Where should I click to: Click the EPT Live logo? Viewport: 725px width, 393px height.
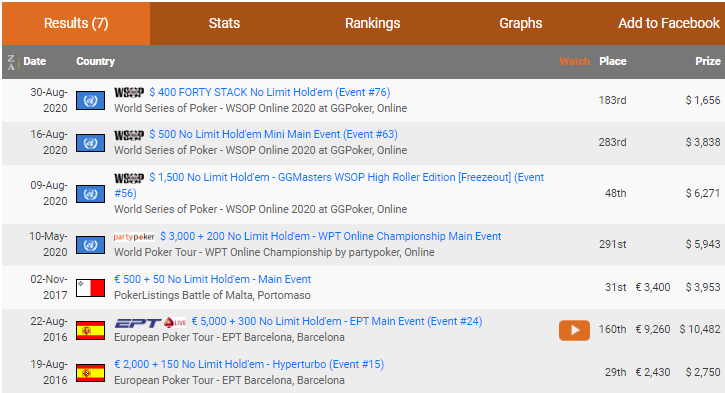point(151,322)
